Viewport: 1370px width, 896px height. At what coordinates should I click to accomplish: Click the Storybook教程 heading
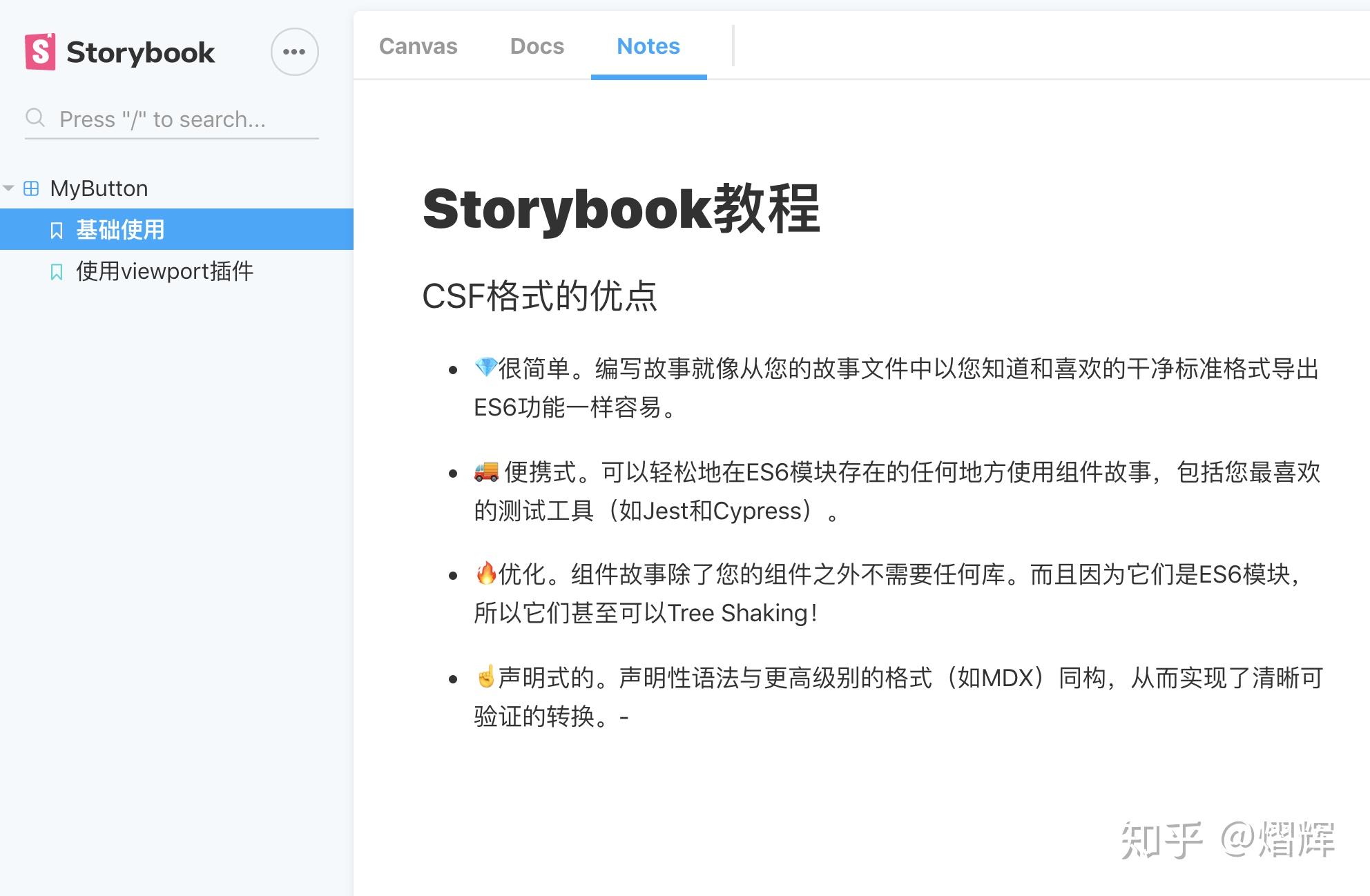coord(620,209)
